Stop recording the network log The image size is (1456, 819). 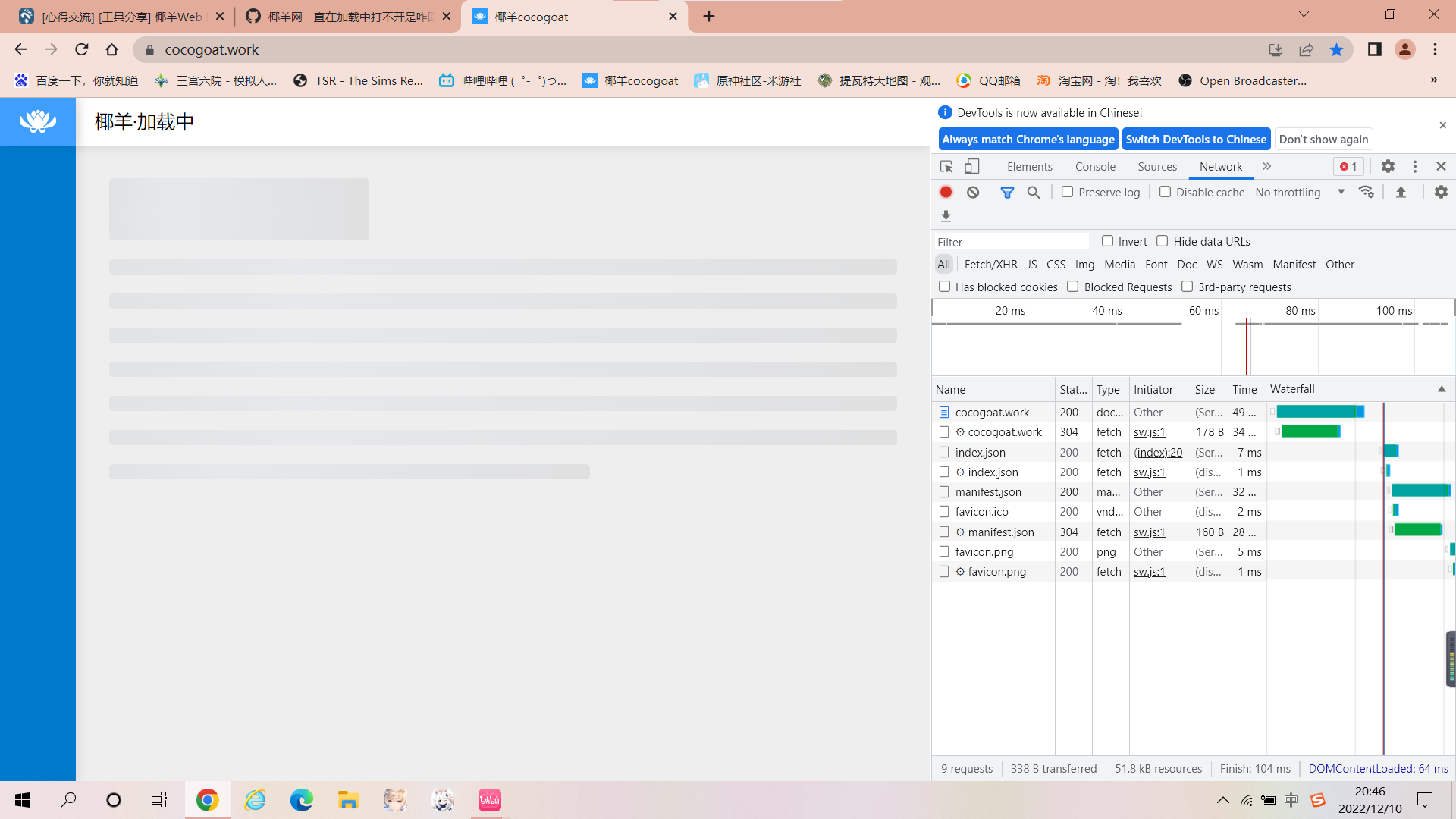[946, 192]
